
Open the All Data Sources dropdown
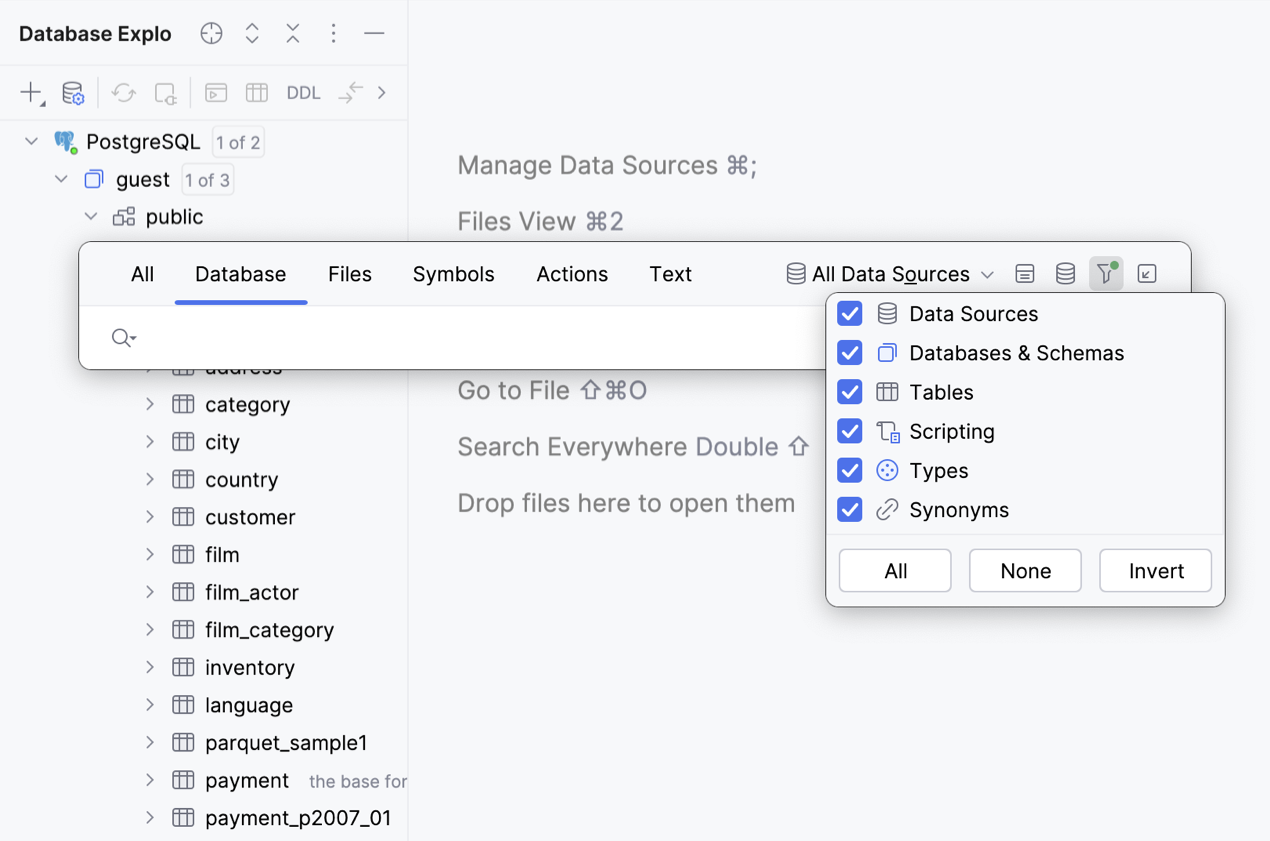pos(890,274)
